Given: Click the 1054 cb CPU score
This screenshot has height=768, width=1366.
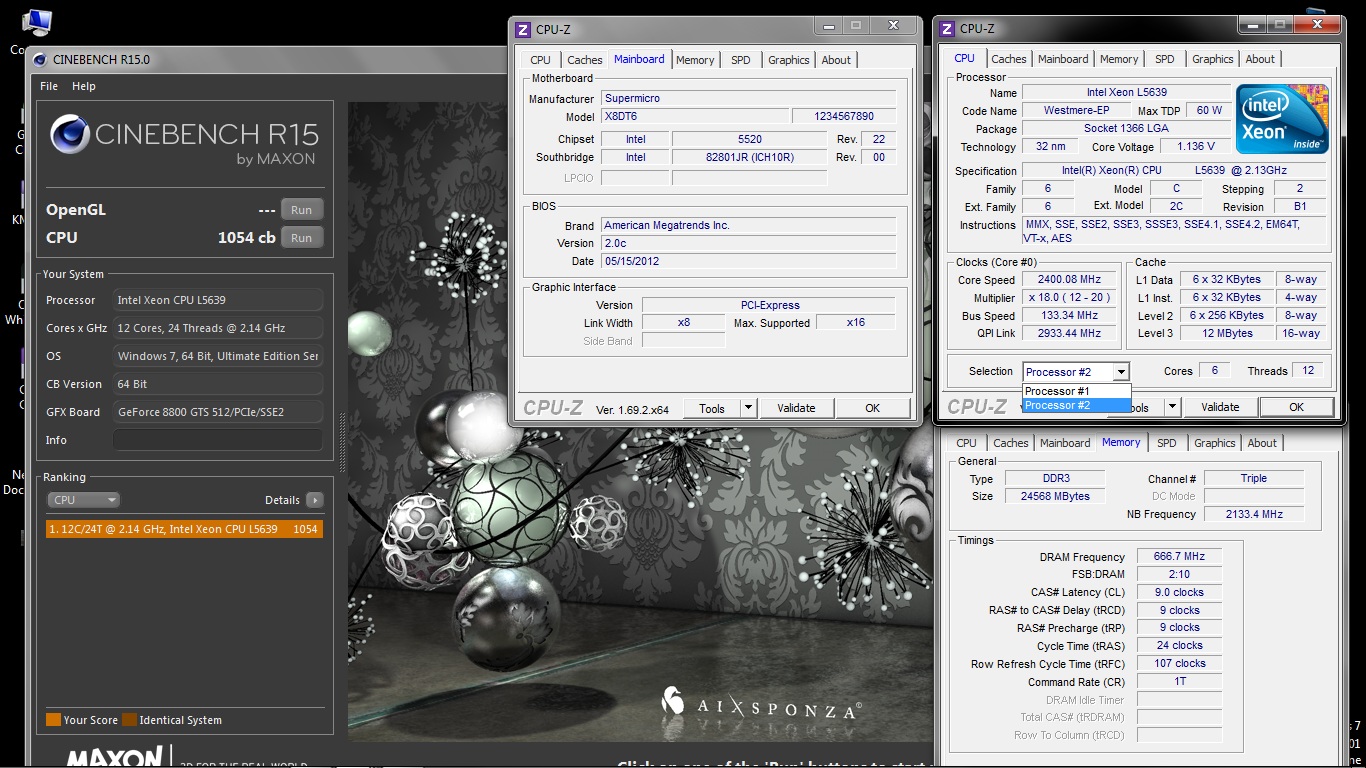Looking at the screenshot, I should coord(246,238).
